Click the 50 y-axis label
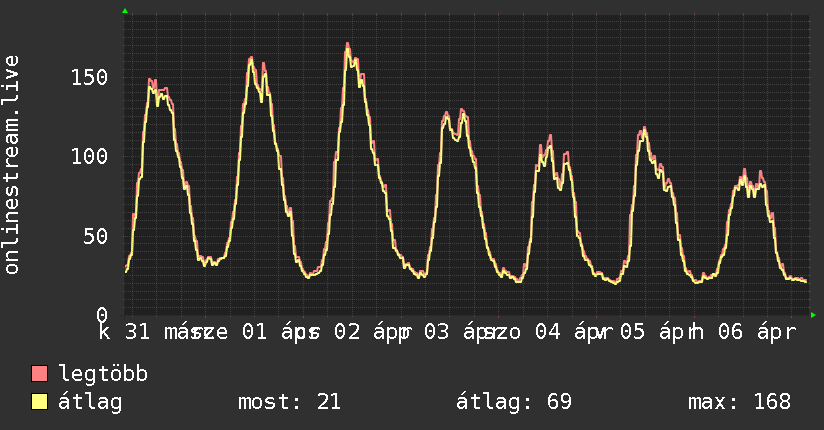 [98, 236]
